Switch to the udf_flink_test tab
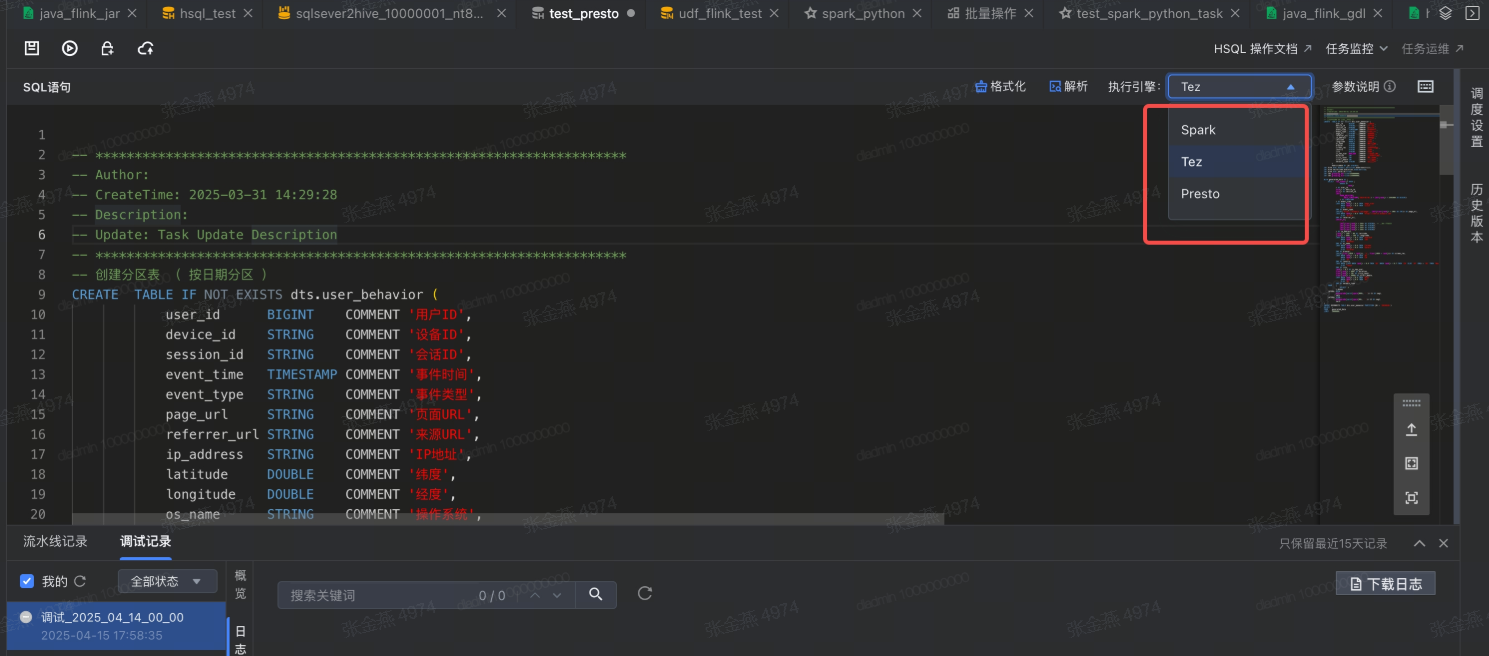 click(x=720, y=14)
